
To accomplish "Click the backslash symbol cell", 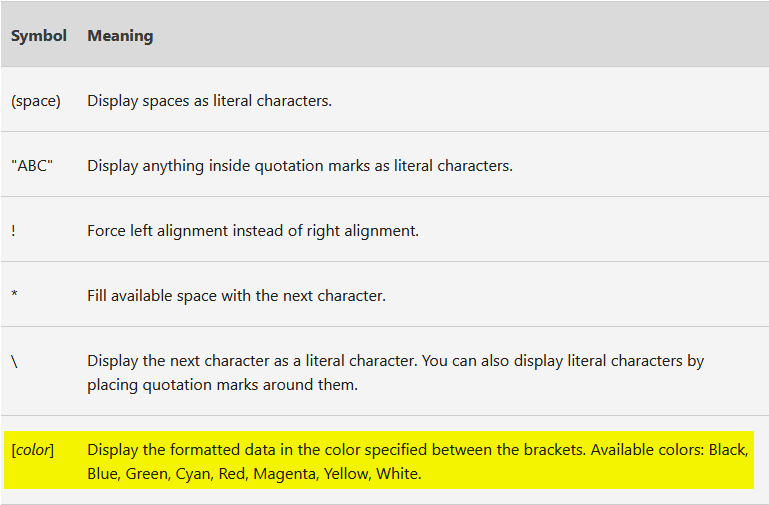I will [x=14, y=362].
